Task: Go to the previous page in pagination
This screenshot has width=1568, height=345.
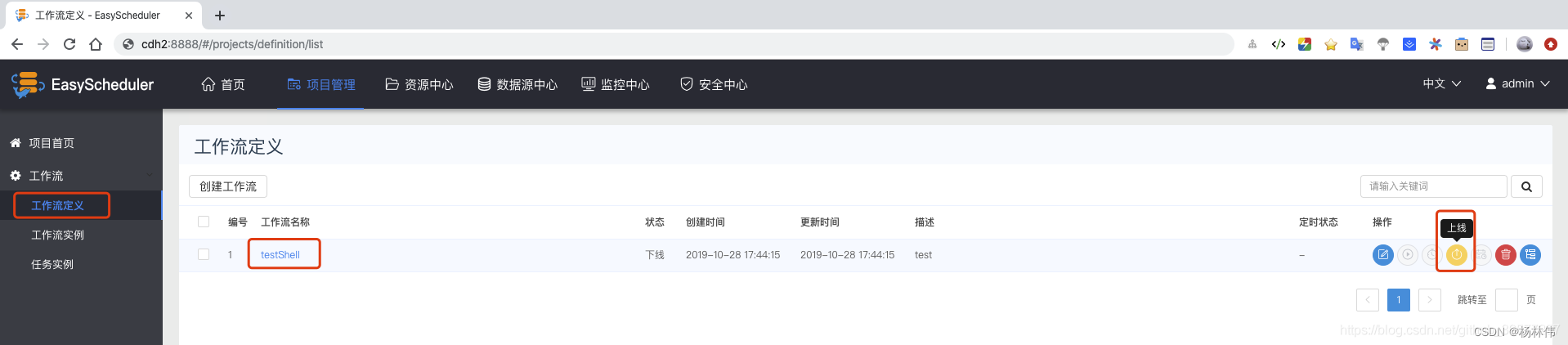Action: (x=1368, y=300)
